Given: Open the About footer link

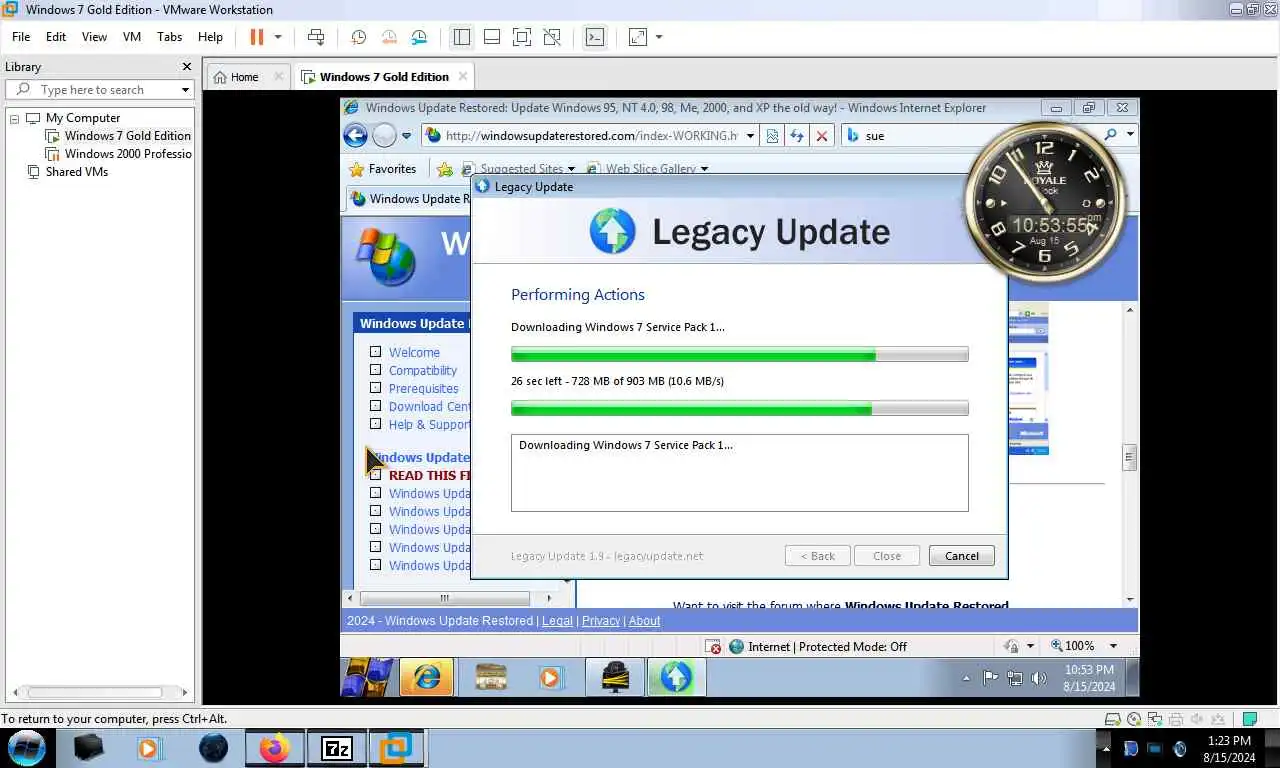Looking at the screenshot, I should coord(644,621).
